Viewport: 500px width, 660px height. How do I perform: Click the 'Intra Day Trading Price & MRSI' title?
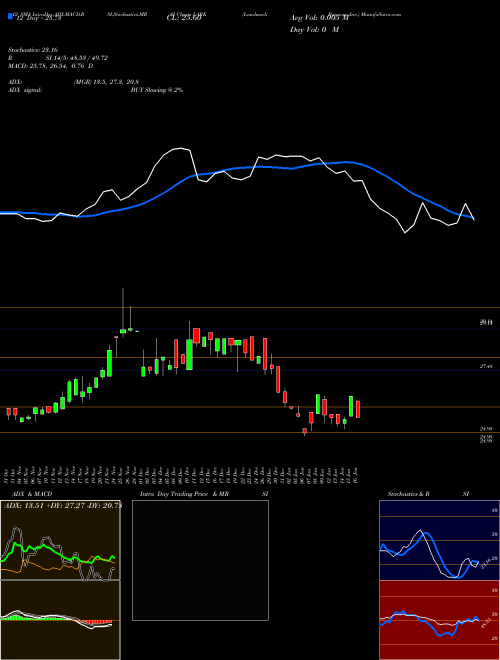204,494
